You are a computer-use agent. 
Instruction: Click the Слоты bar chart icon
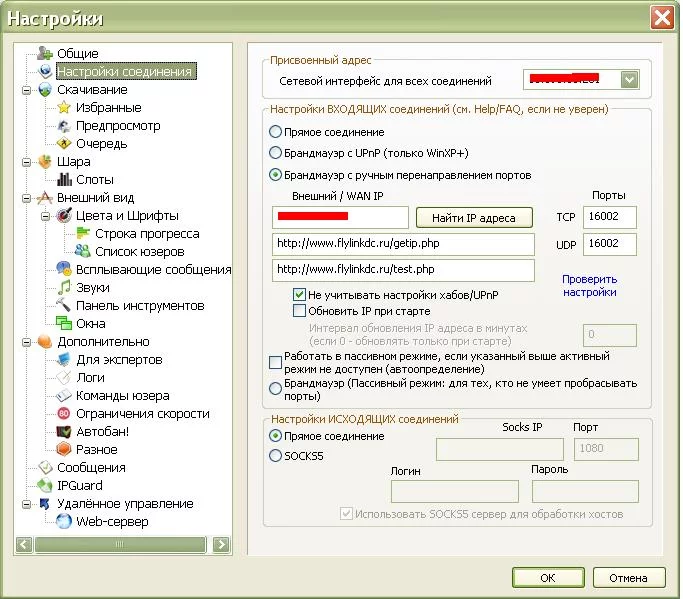[64, 179]
